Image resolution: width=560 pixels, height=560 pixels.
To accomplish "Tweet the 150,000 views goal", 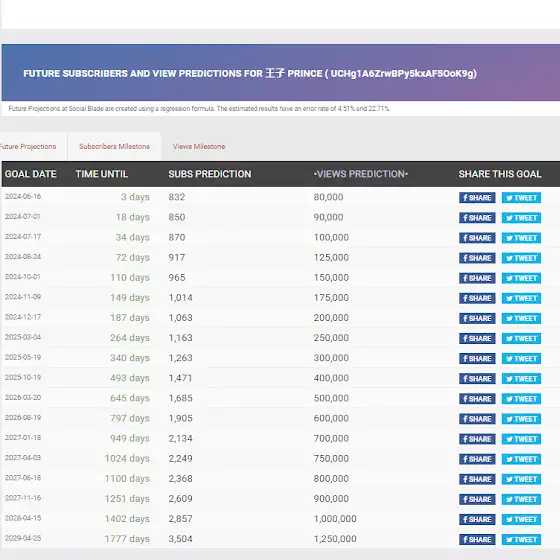I will pos(521,278).
